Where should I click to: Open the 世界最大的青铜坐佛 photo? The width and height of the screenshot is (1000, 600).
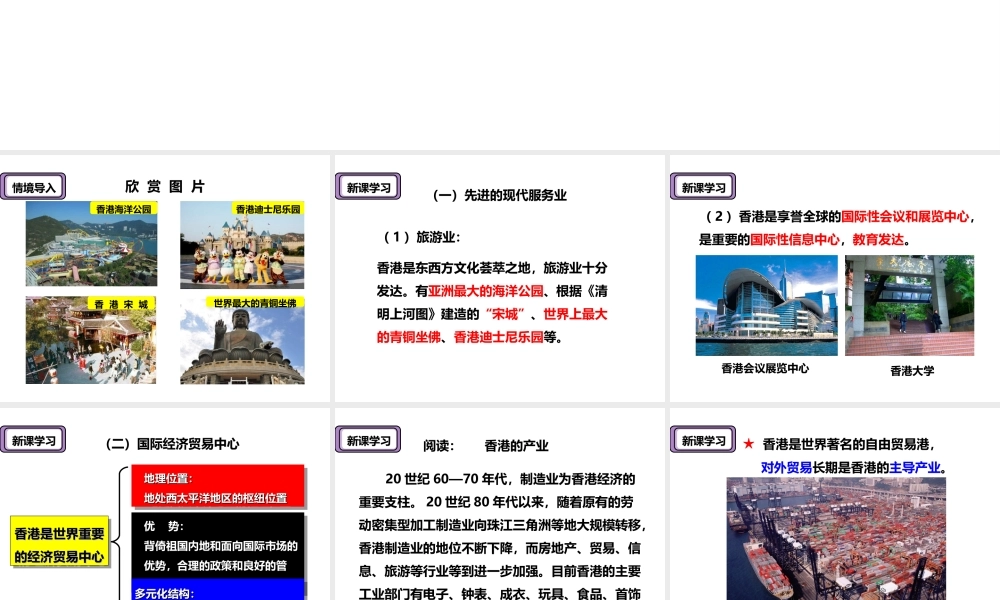tap(242, 340)
